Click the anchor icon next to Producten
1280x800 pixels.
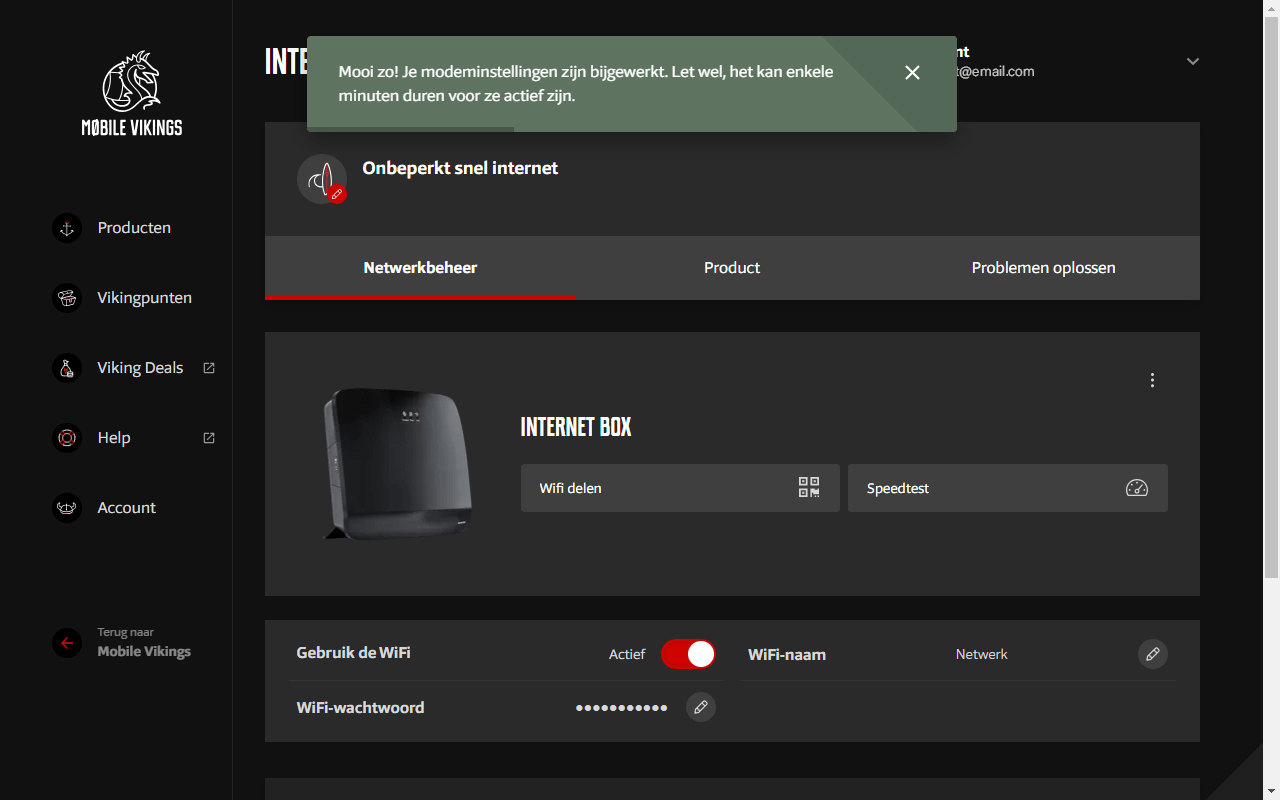67,228
